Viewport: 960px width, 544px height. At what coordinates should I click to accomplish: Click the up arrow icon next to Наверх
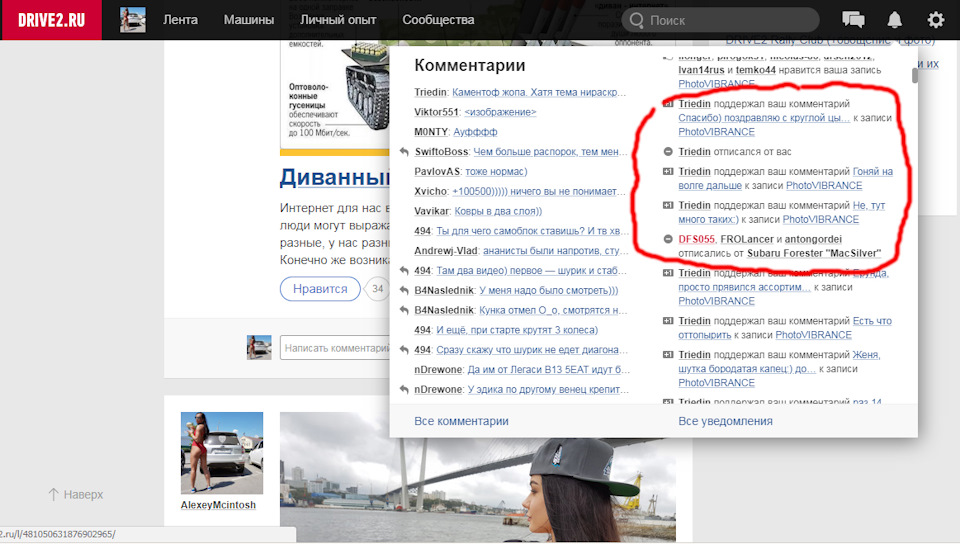point(53,494)
